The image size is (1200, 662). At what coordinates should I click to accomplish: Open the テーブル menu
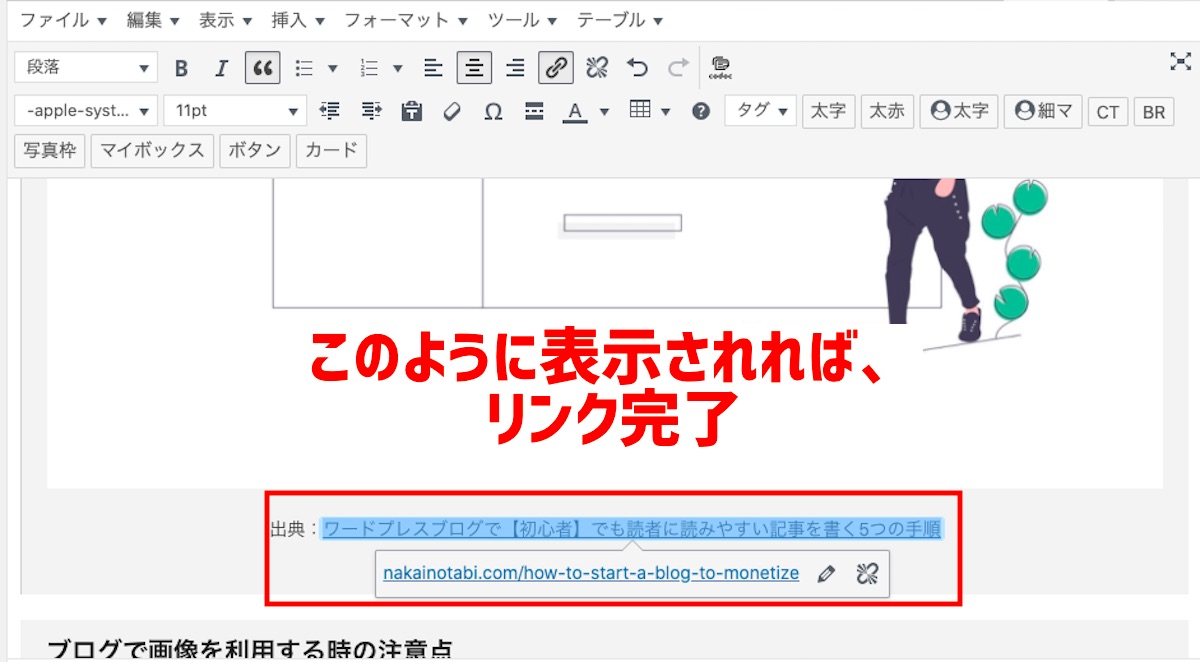(x=612, y=18)
